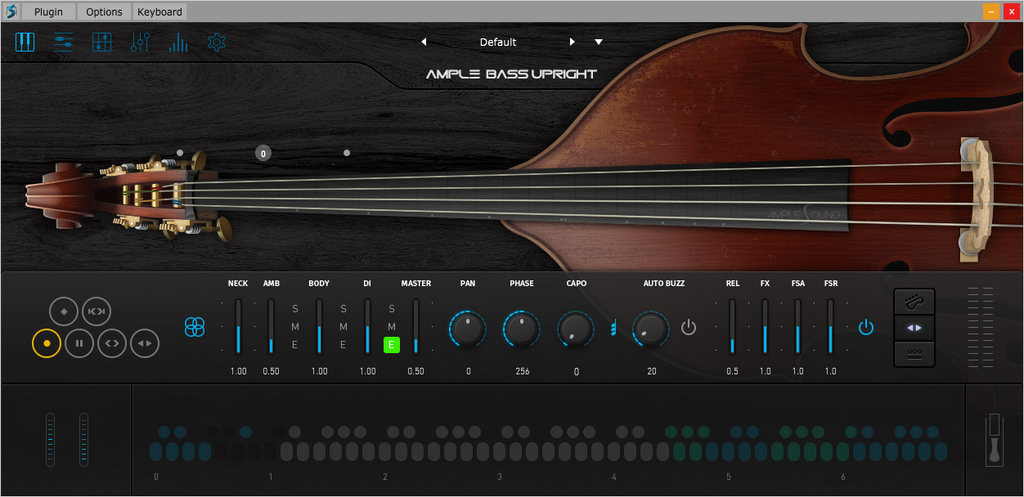Click the DI volume slider
Image resolution: width=1024 pixels, height=497 pixels.
(368, 327)
